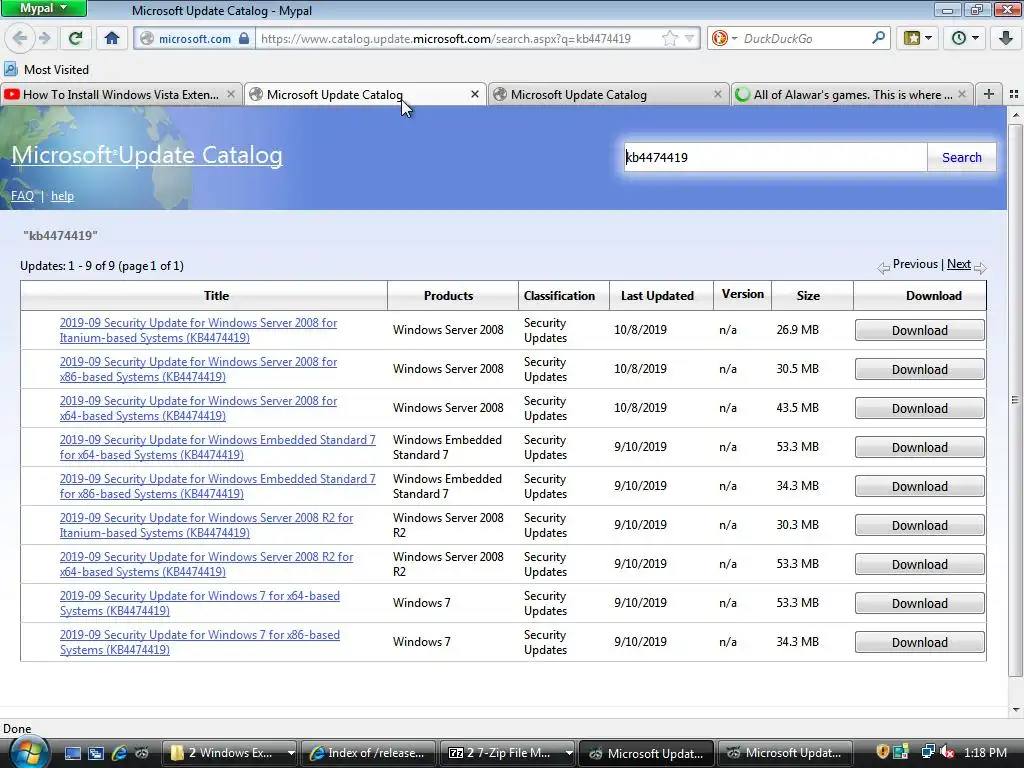Sort by Last Updated column header
The height and width of the screenshot is (768, 1024).
[x=657, y=296]
